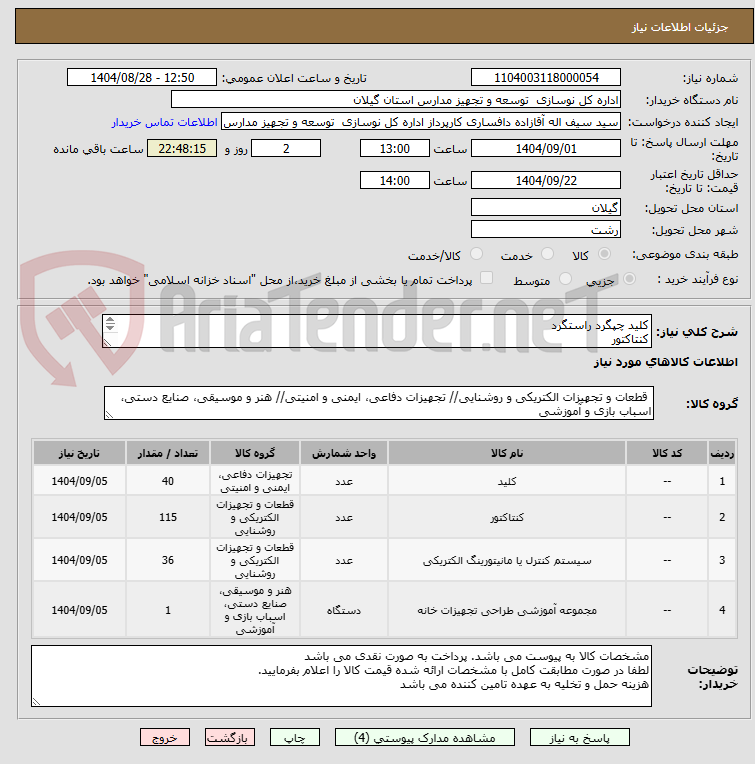Click the شرح کلی نیاز text area
The height and width of the screenshot is (764, 755).
click(x=377, y=331)
